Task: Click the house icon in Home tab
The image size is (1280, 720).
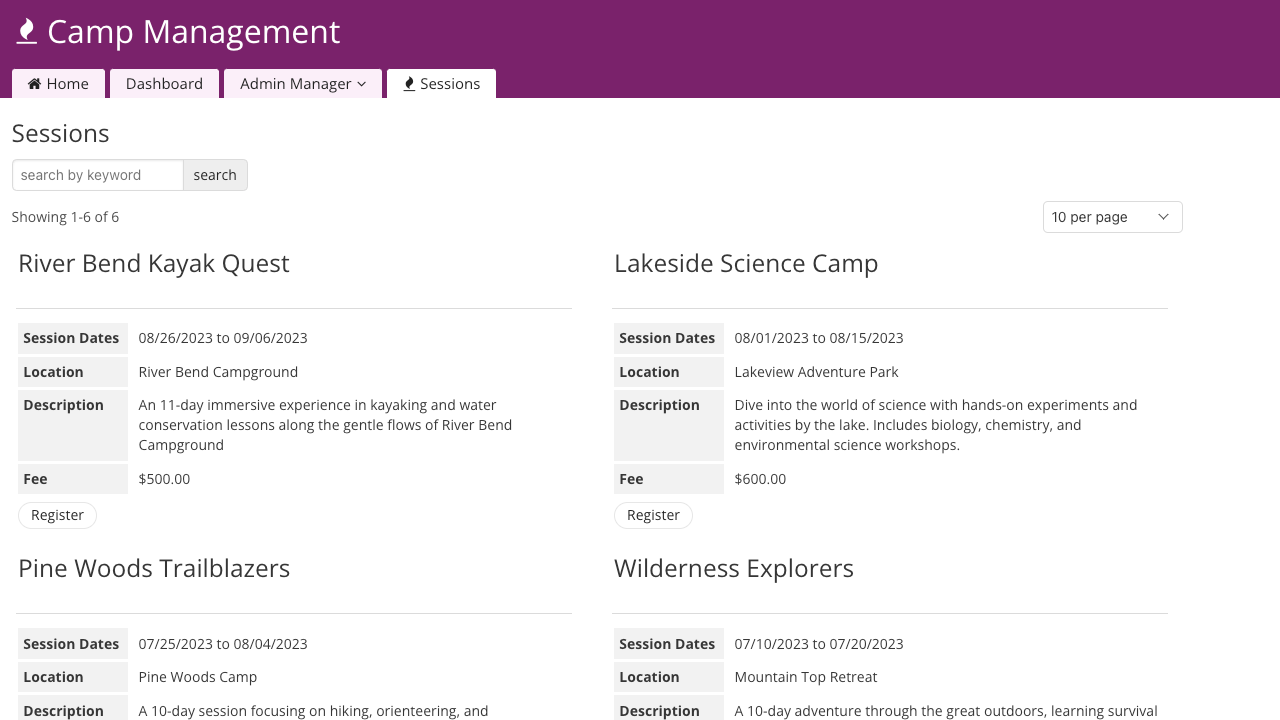Action: [x=34, y=84]
